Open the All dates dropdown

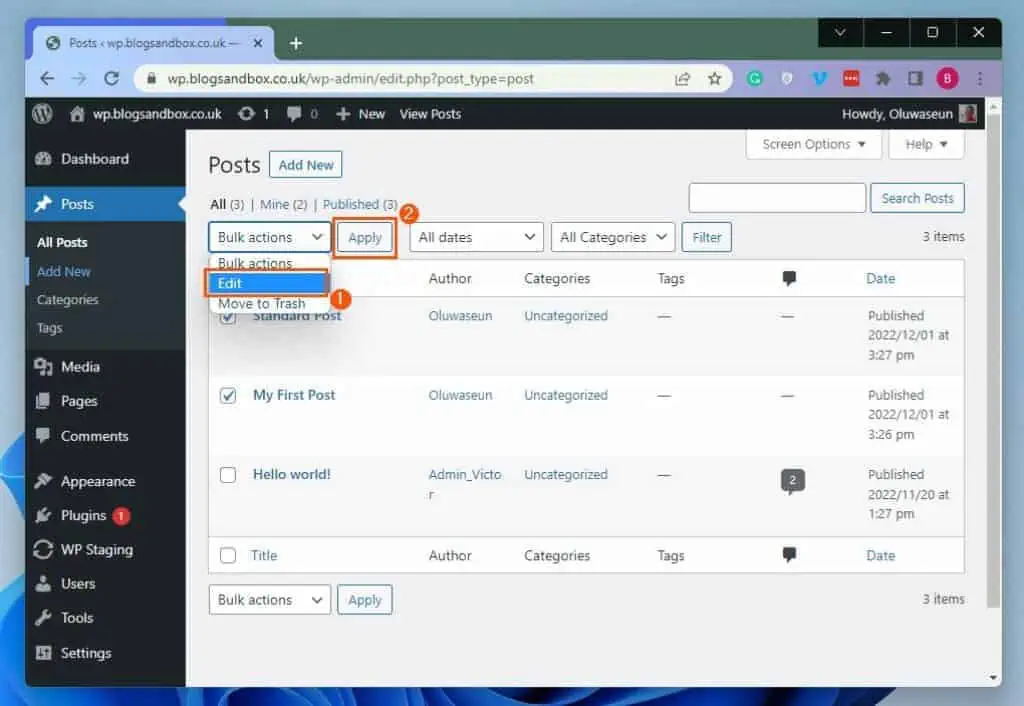[476, 237]
